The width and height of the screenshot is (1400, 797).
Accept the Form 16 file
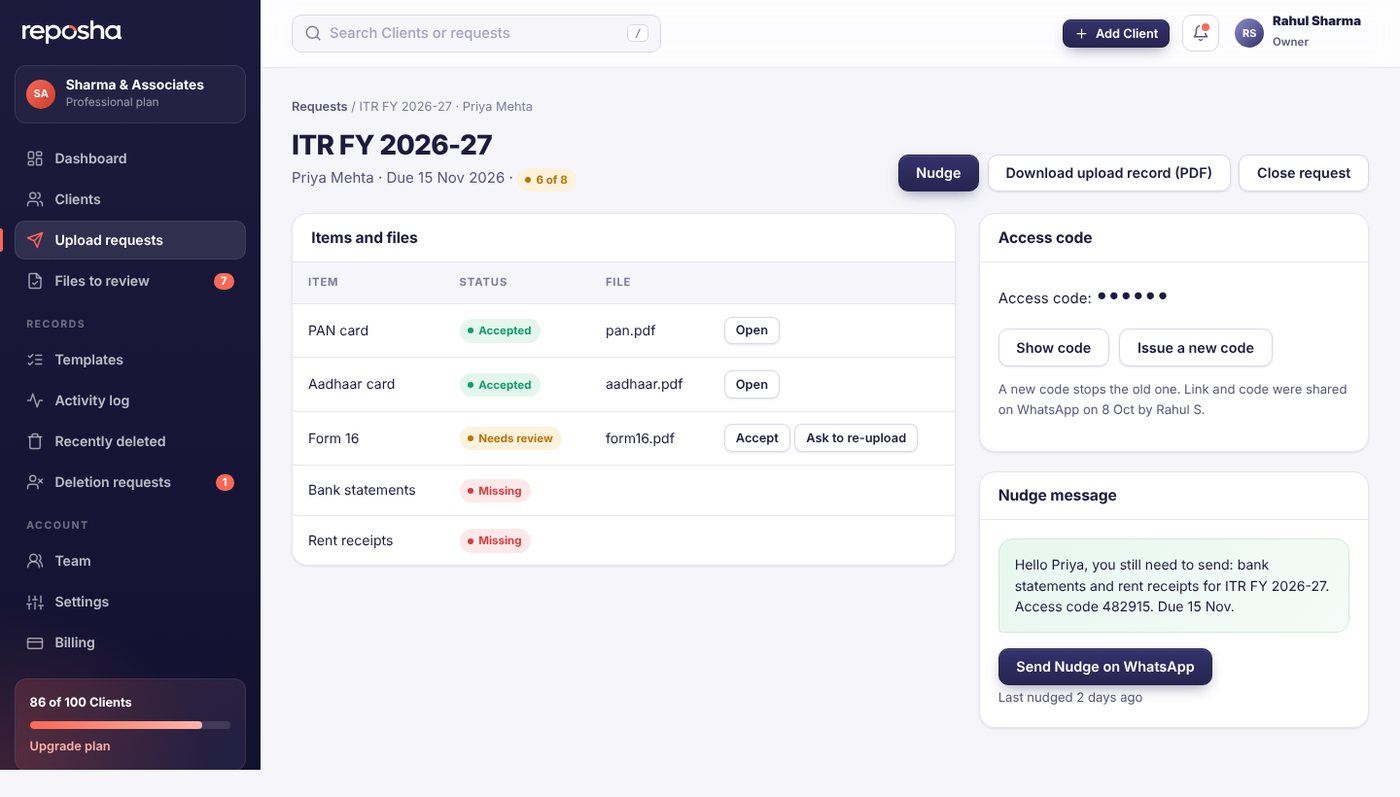pos(757,438)
